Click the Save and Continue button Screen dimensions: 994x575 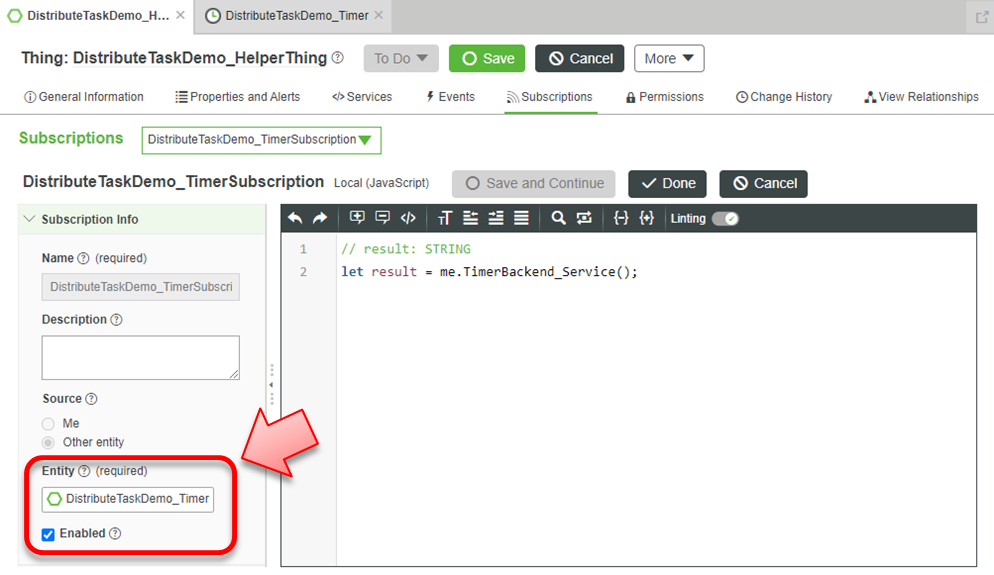[x=533, y=184]
